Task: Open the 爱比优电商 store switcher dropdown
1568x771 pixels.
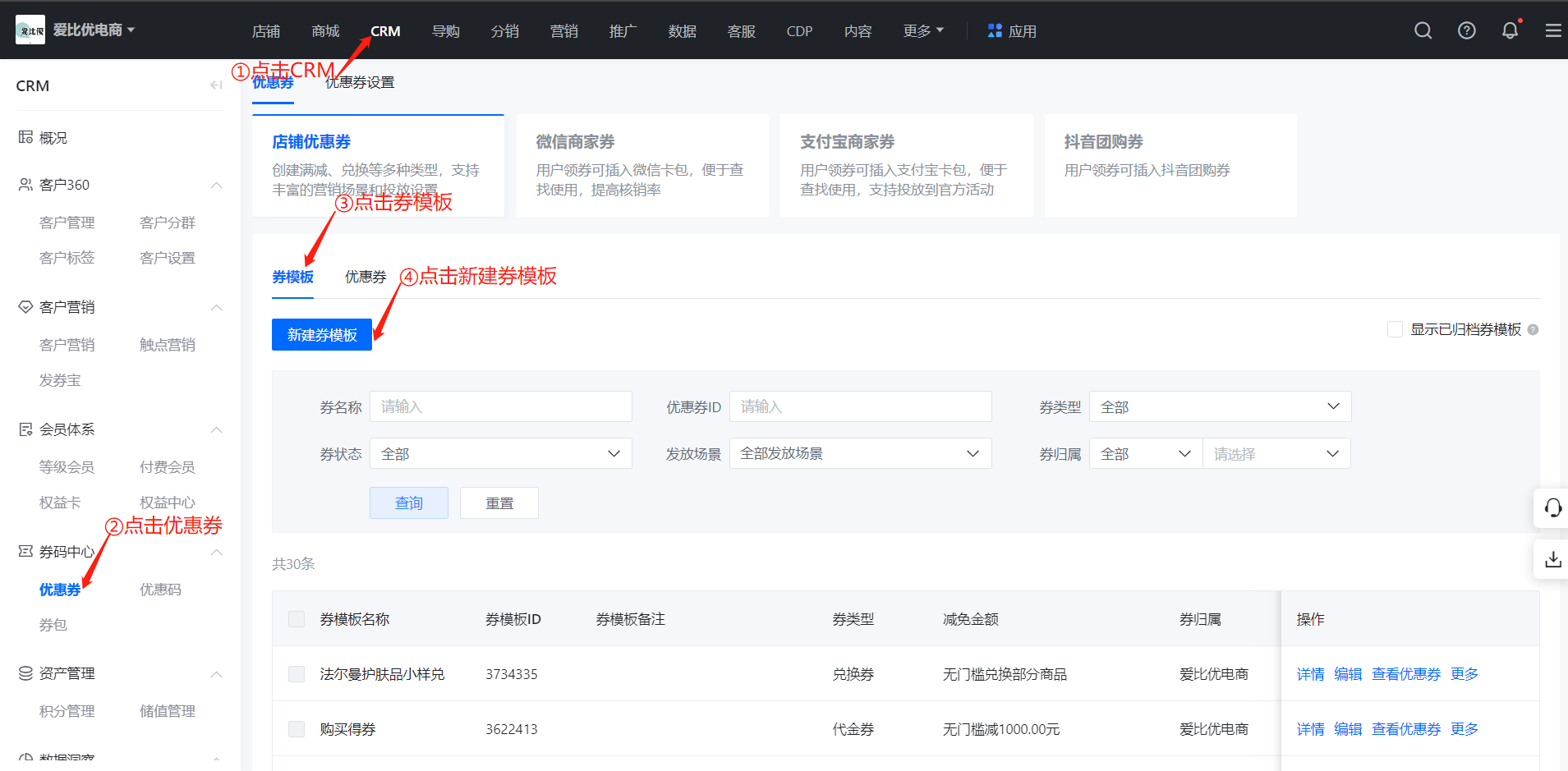Action: pos(94,30)
